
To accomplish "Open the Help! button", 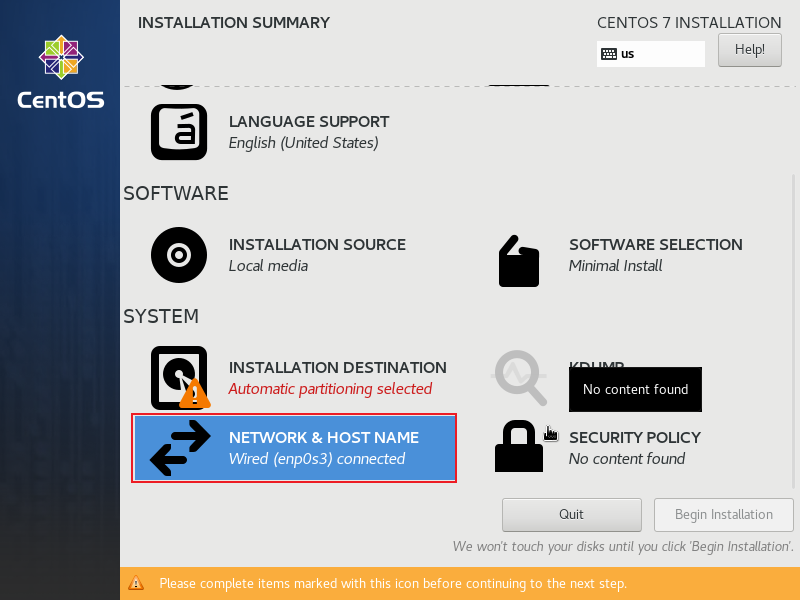I will pyautogui.click(x=749, y=50).
